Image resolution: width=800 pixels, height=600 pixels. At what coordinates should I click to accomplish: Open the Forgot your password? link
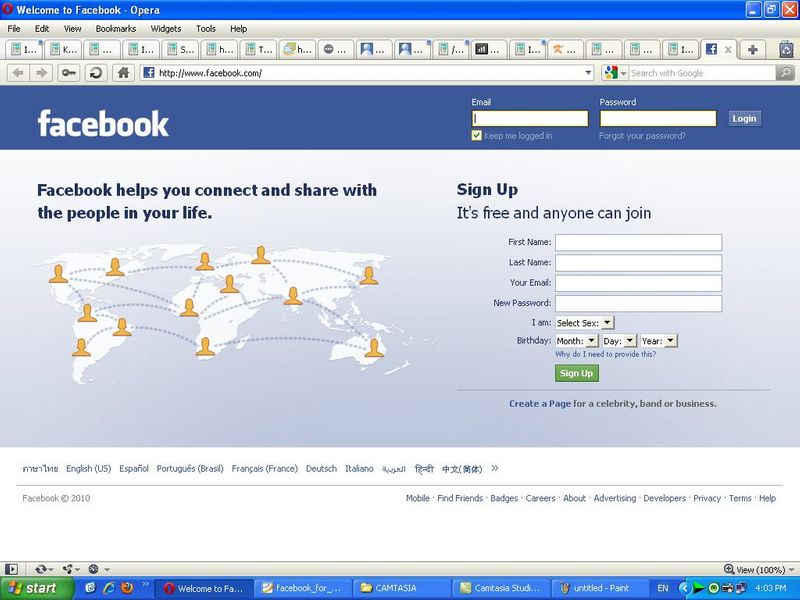[642, 136]
